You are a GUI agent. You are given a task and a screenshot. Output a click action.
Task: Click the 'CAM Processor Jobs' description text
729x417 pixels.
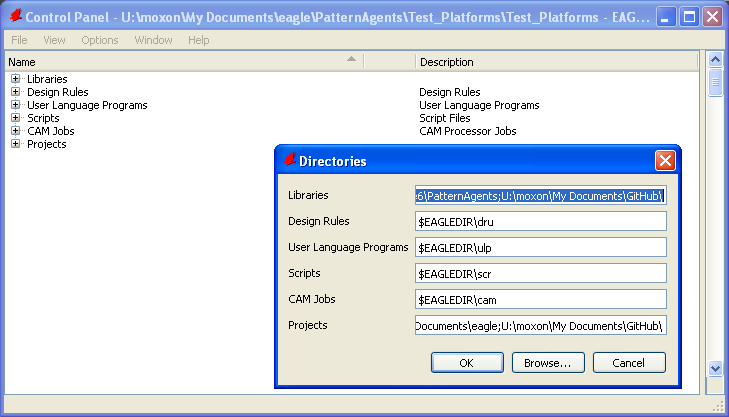point(468,131)
